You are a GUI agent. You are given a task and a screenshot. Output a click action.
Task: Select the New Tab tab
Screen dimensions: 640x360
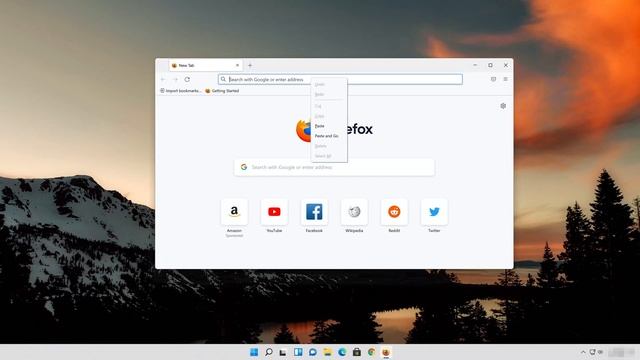[x=205, y=65]
